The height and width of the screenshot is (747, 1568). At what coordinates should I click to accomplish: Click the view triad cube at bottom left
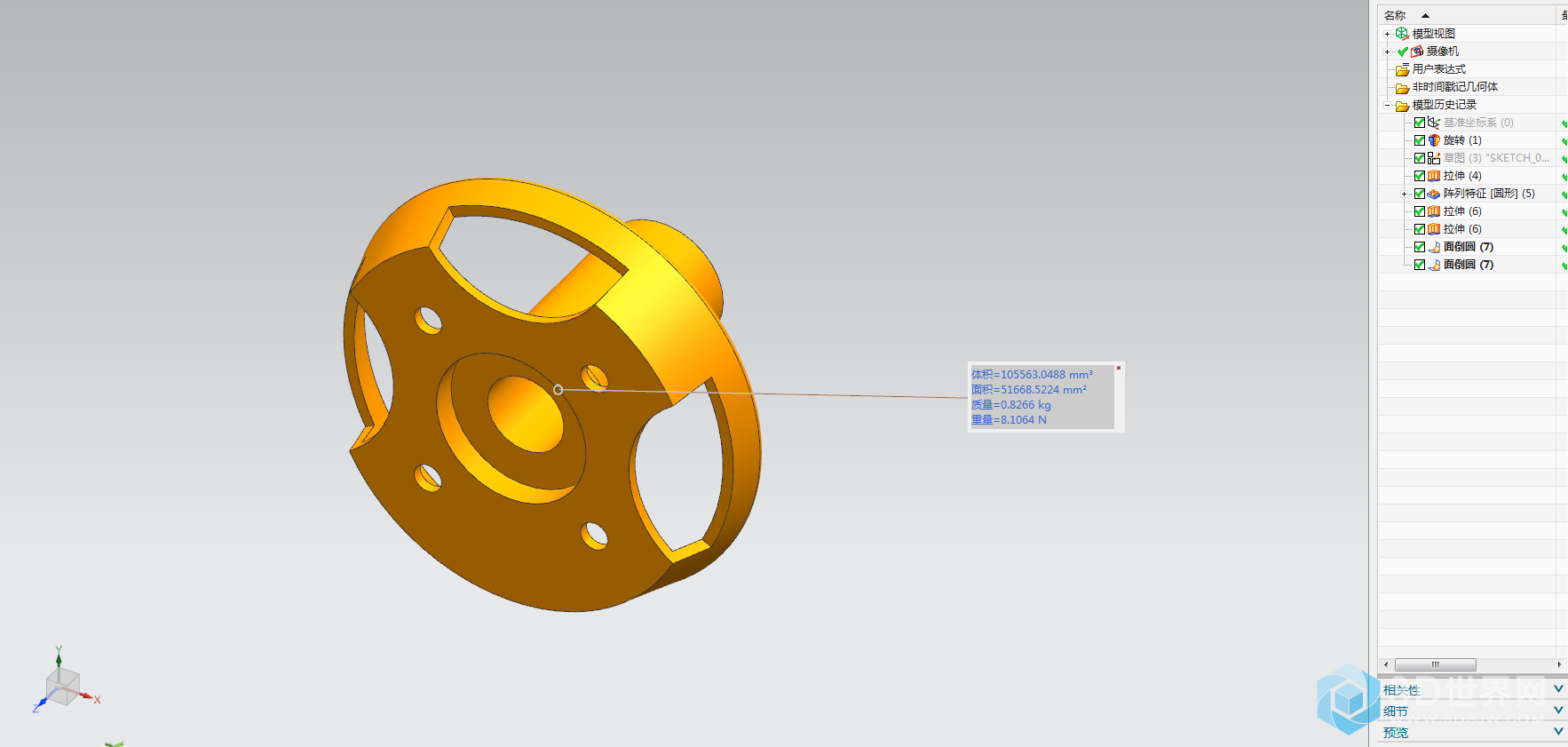click(x=62, y=688)
